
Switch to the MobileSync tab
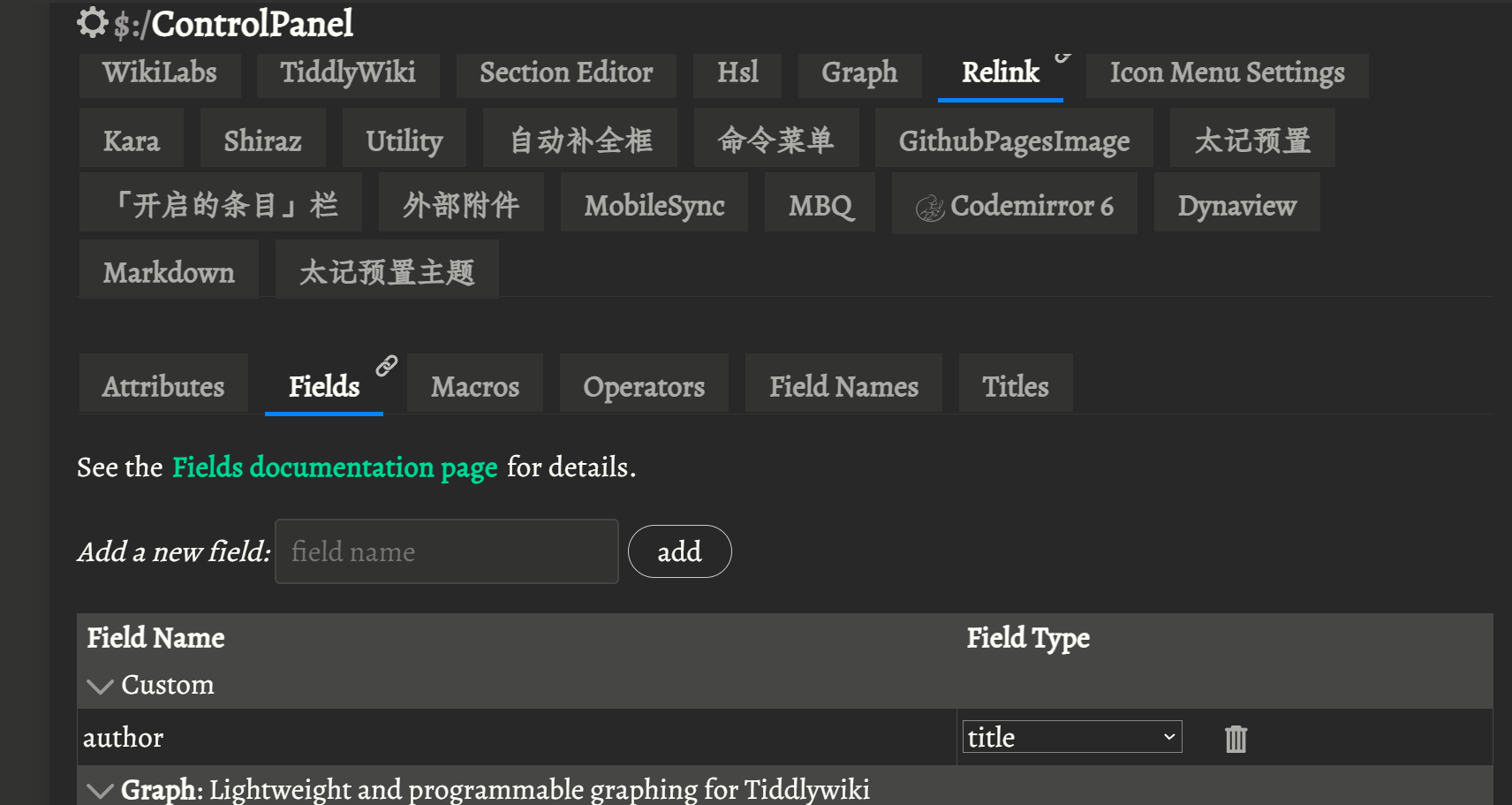click(x=654, y=203)
